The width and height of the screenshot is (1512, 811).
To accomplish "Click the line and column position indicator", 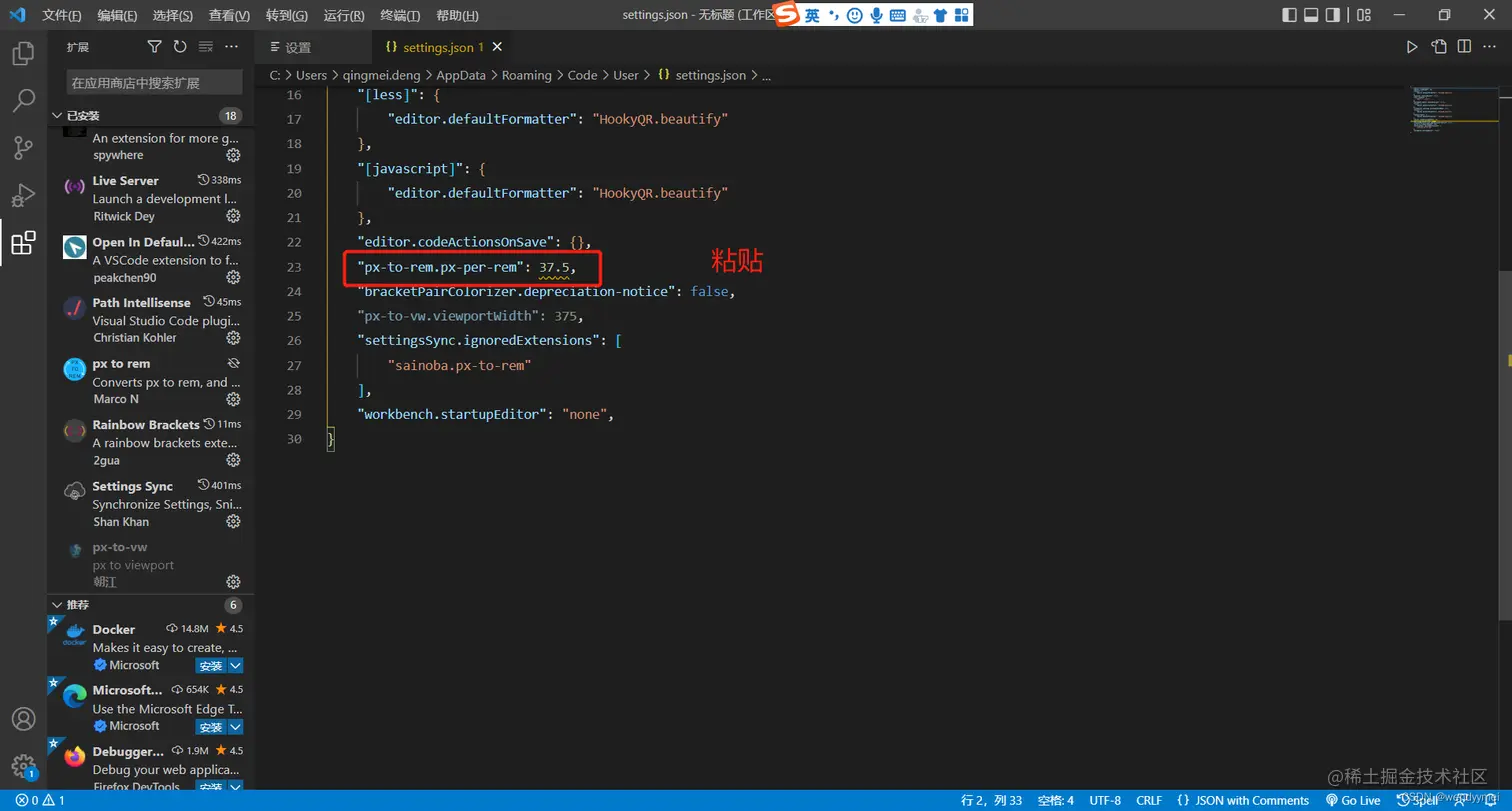I will click(991, 800).
